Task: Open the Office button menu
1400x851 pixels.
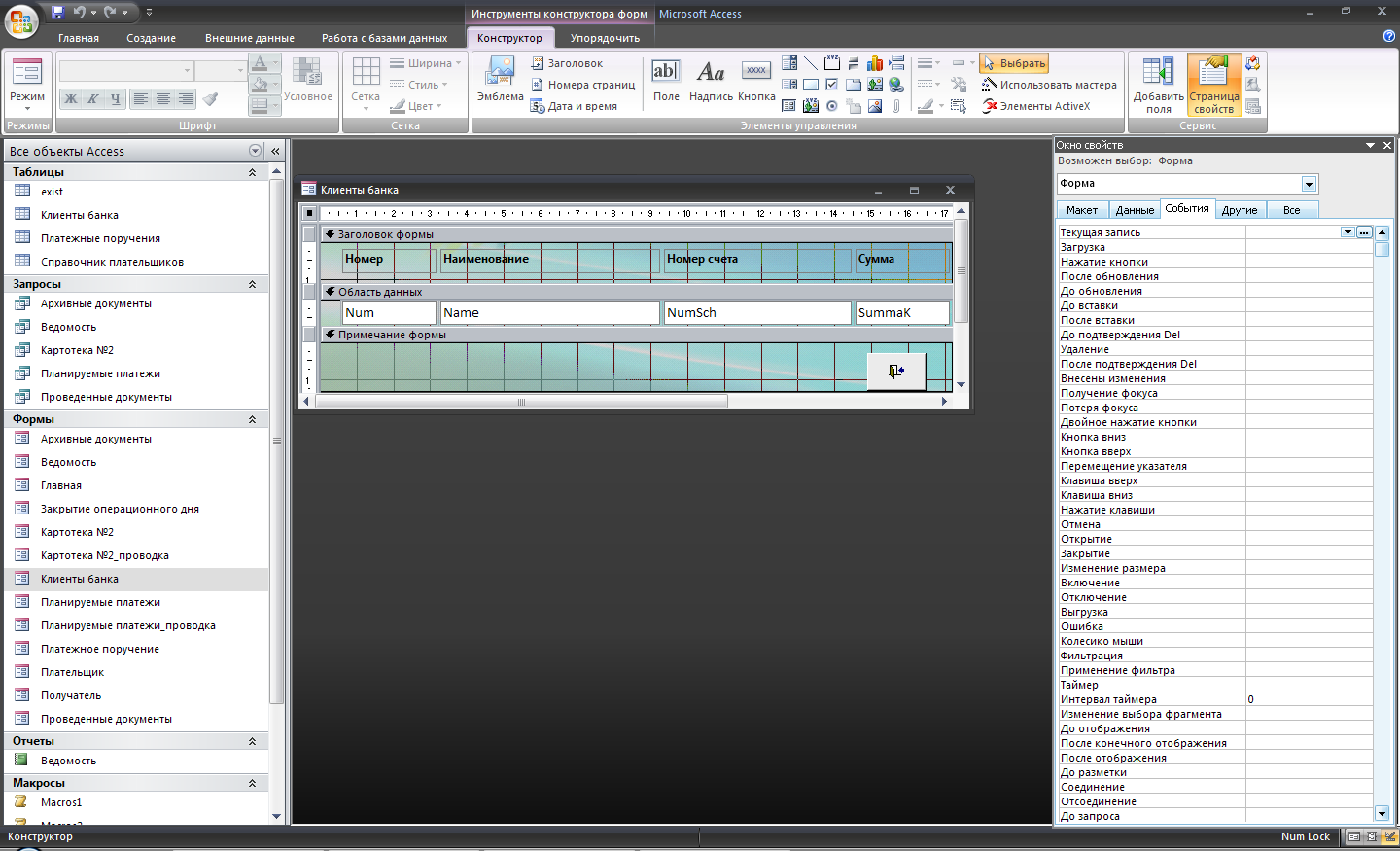Action: pyautogui.click(x=21, y=20)
